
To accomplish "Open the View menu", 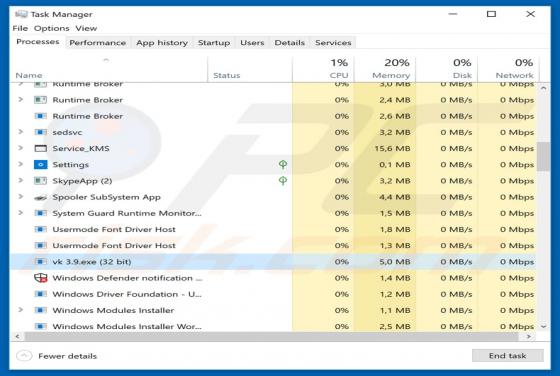I will pos(86,28).
